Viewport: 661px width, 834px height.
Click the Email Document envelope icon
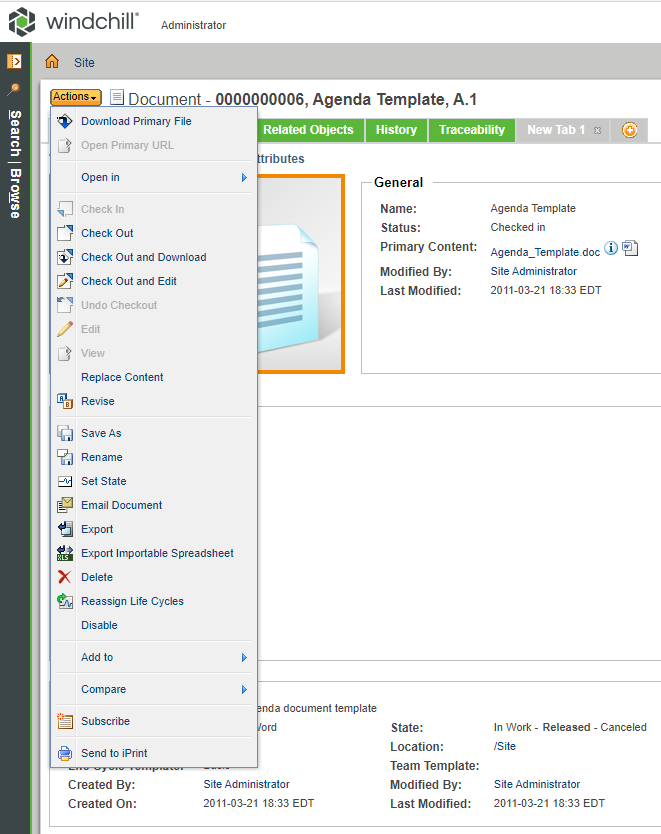coord(65,505)
